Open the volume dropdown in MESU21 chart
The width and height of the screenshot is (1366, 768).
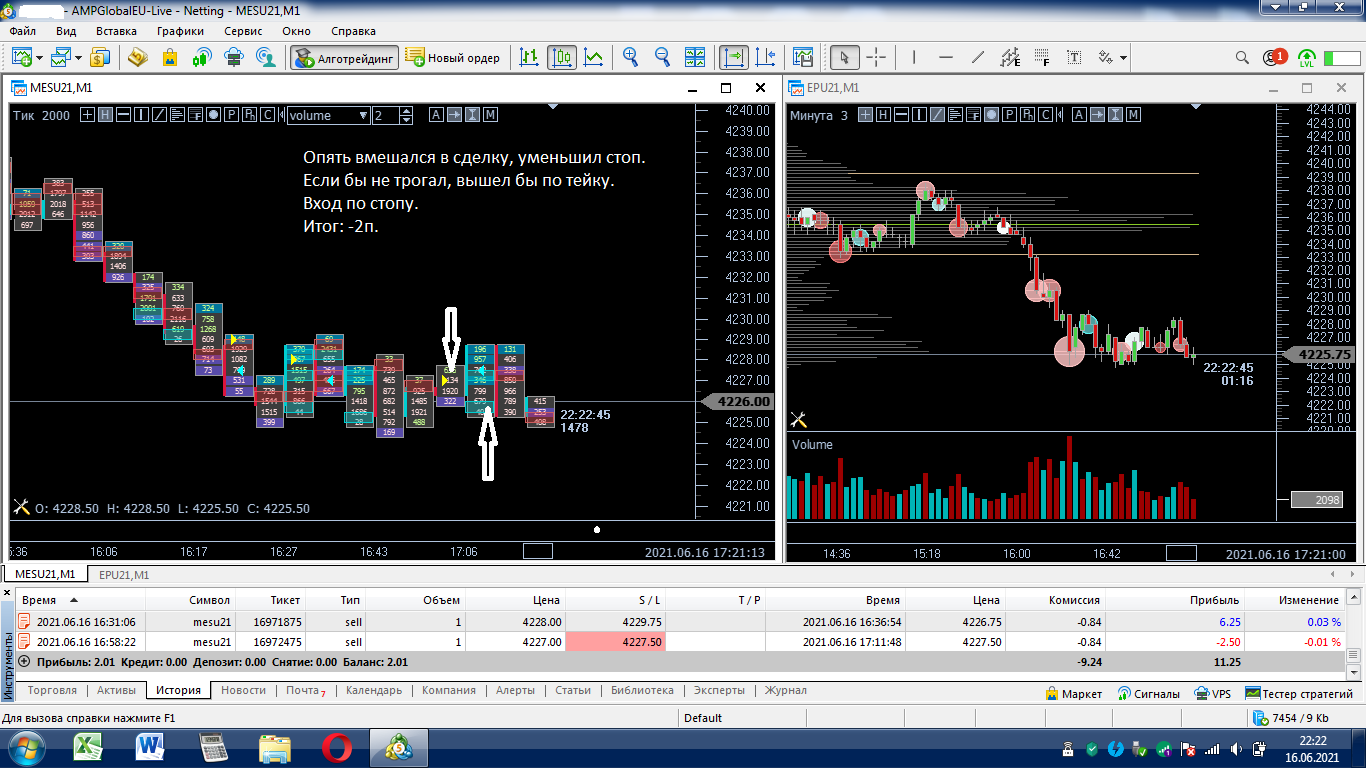328,115
